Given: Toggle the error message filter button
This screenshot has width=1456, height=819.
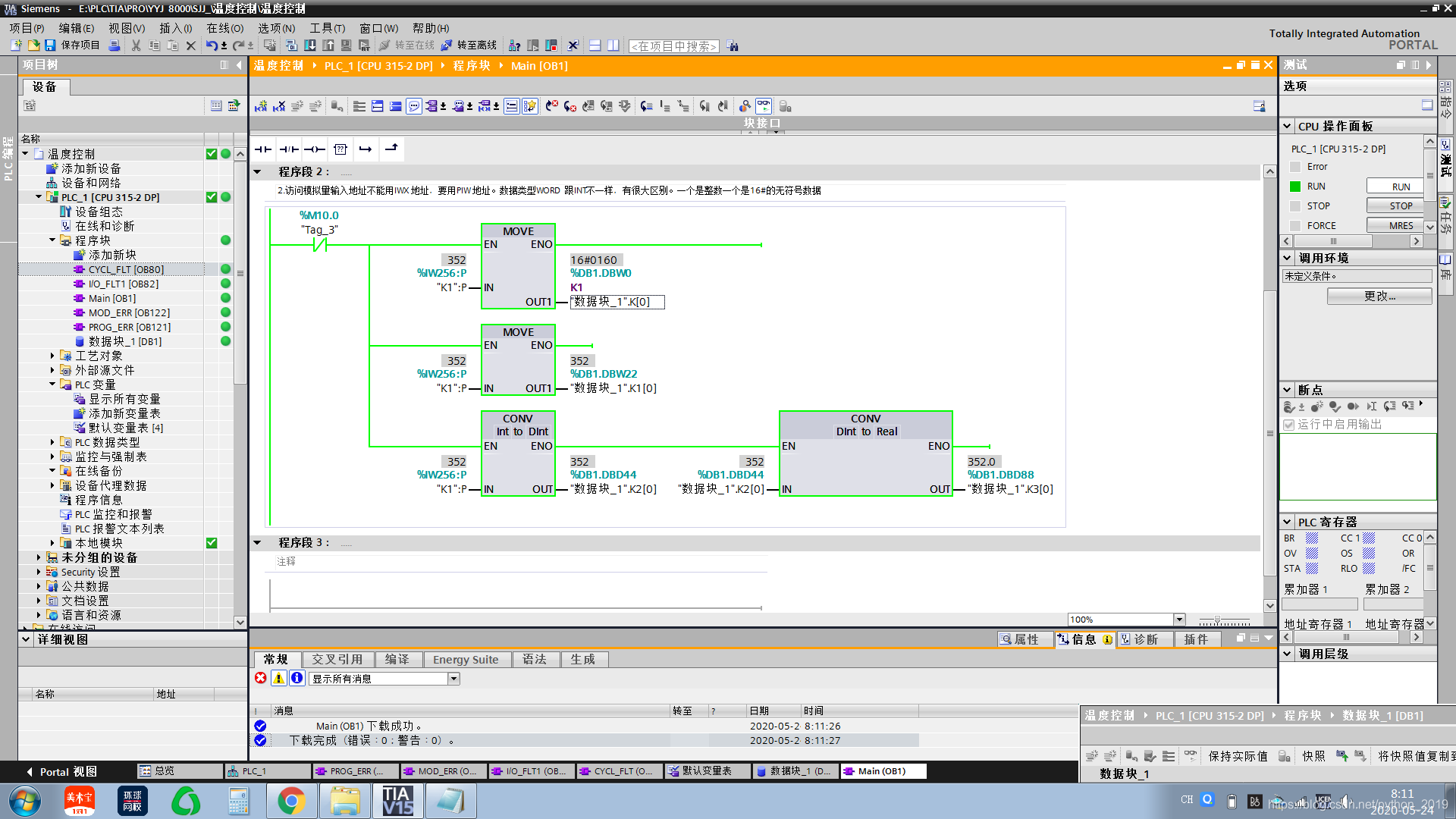Looking at the screenshot, I should (x=261, y=678).
